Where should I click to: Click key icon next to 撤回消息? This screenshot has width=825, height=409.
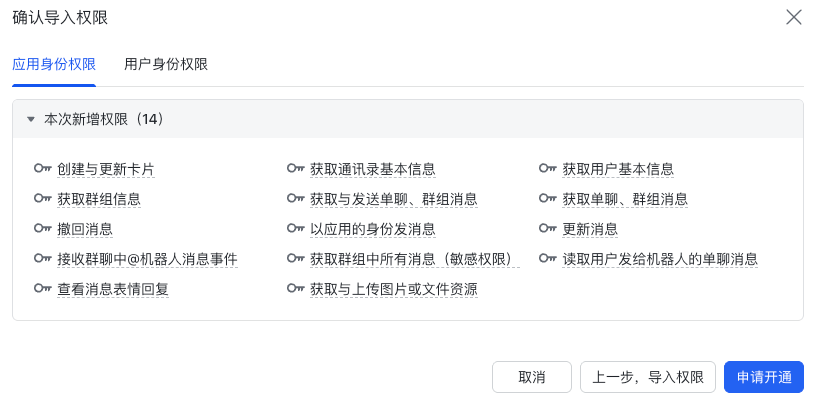42,229
